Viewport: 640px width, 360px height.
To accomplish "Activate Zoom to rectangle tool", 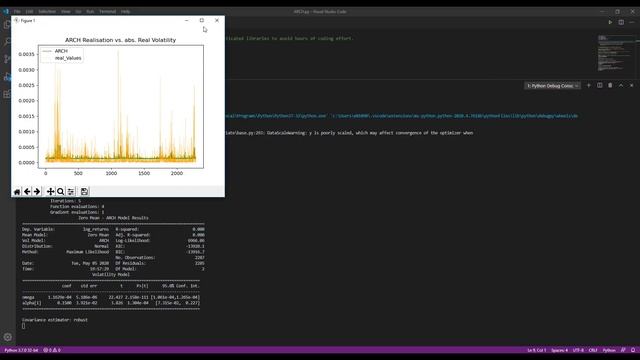I will (x=60, y=191).
